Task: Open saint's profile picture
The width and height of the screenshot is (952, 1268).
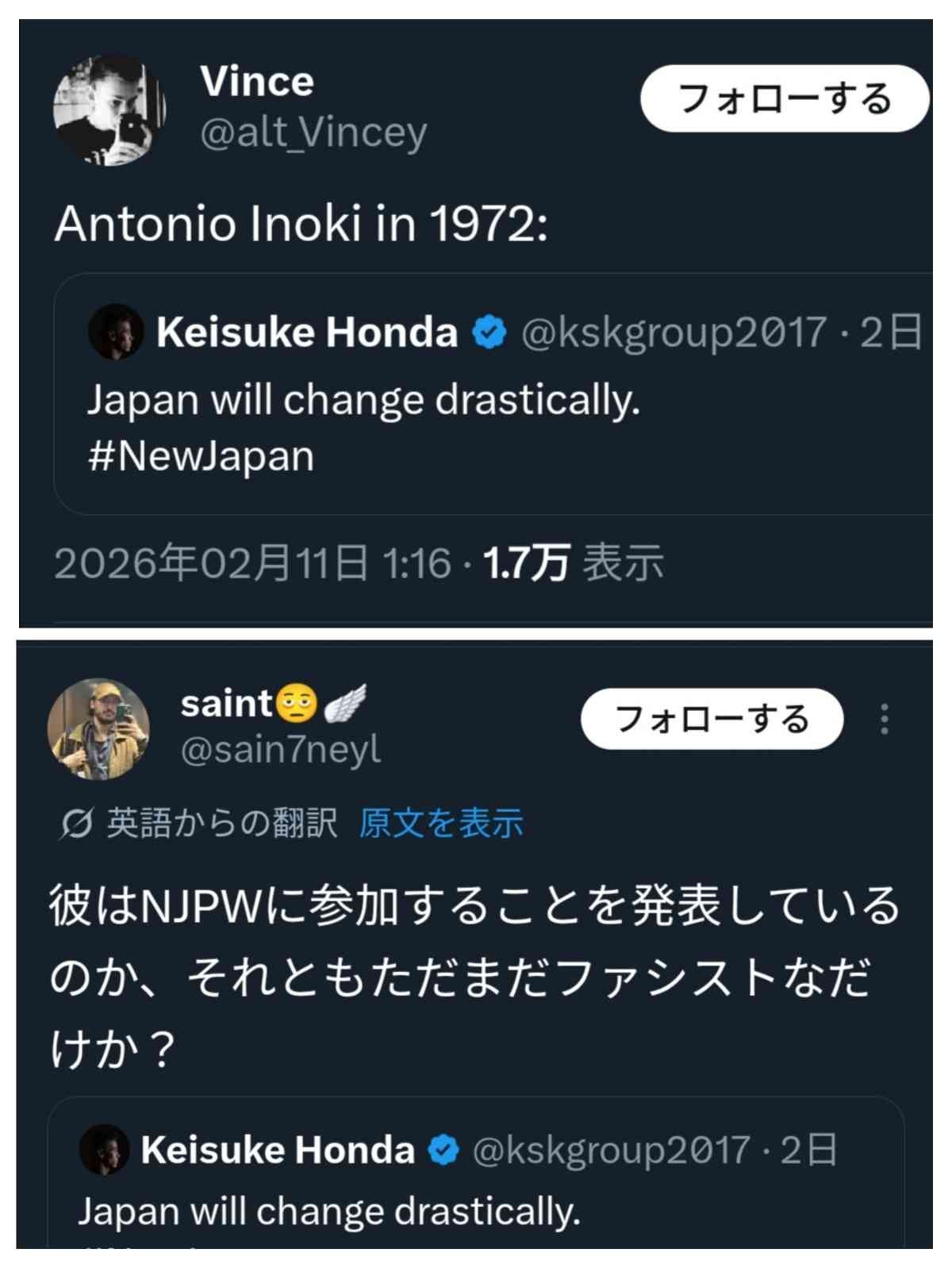Action: (98, 728)
